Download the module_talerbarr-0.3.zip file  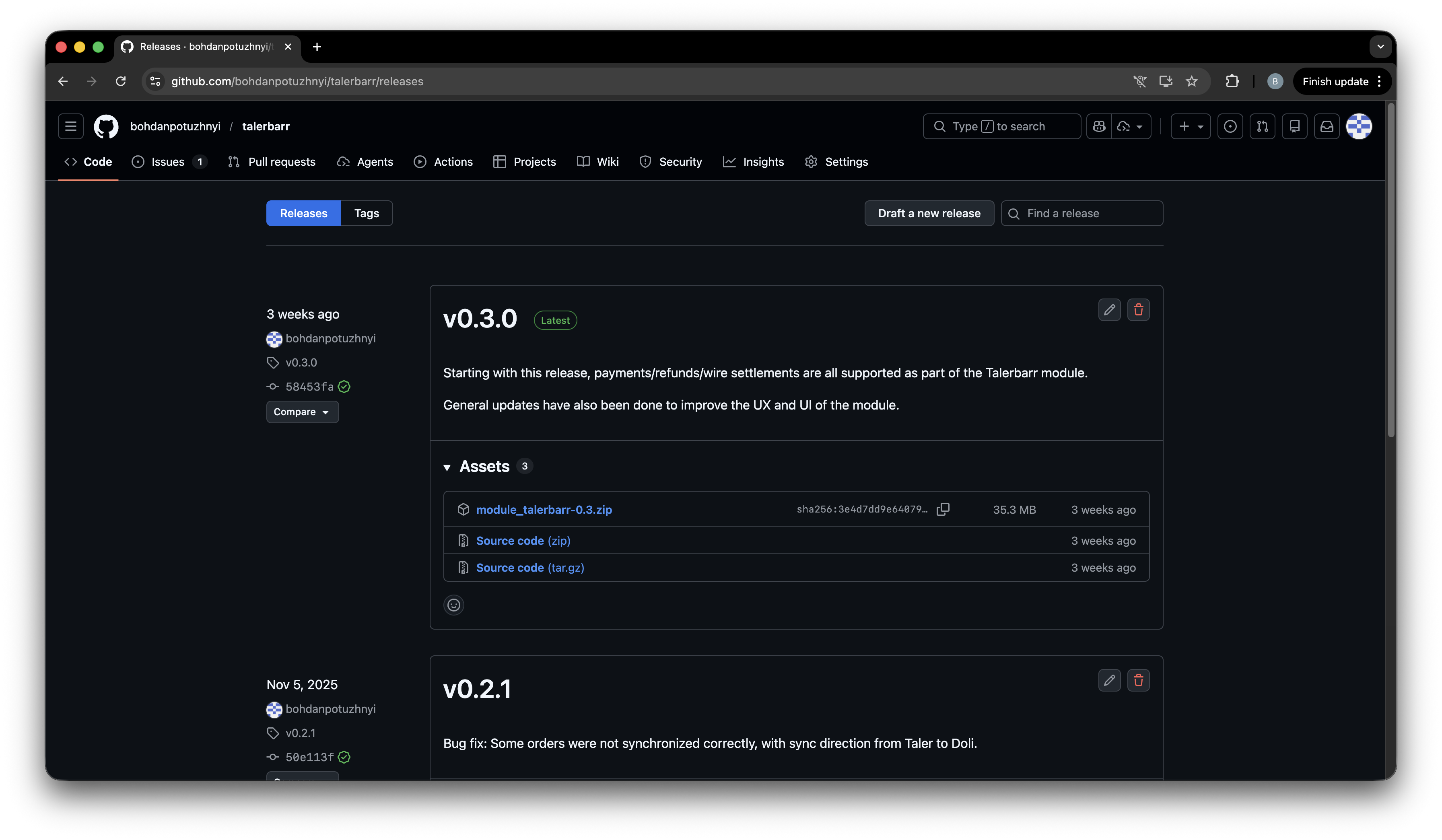pos(544,509)
